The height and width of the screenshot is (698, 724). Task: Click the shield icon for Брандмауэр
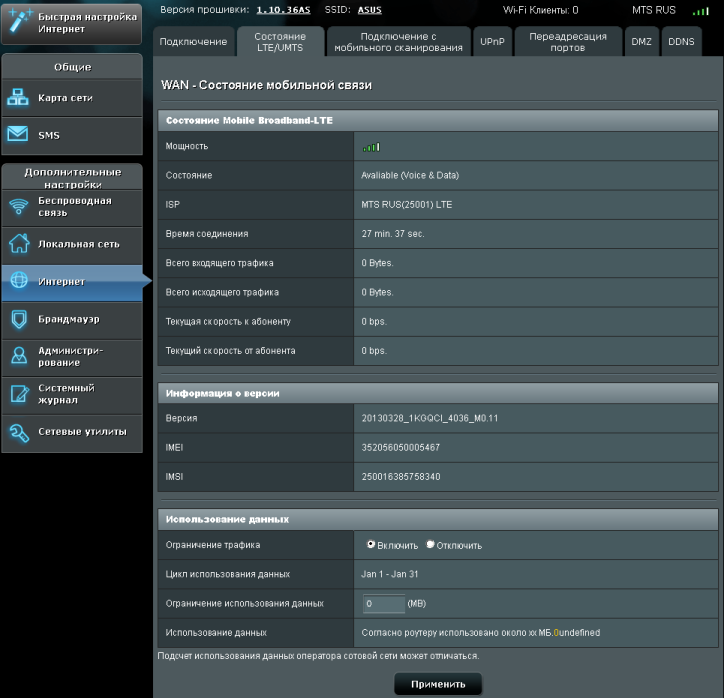(x=19, y=319)
